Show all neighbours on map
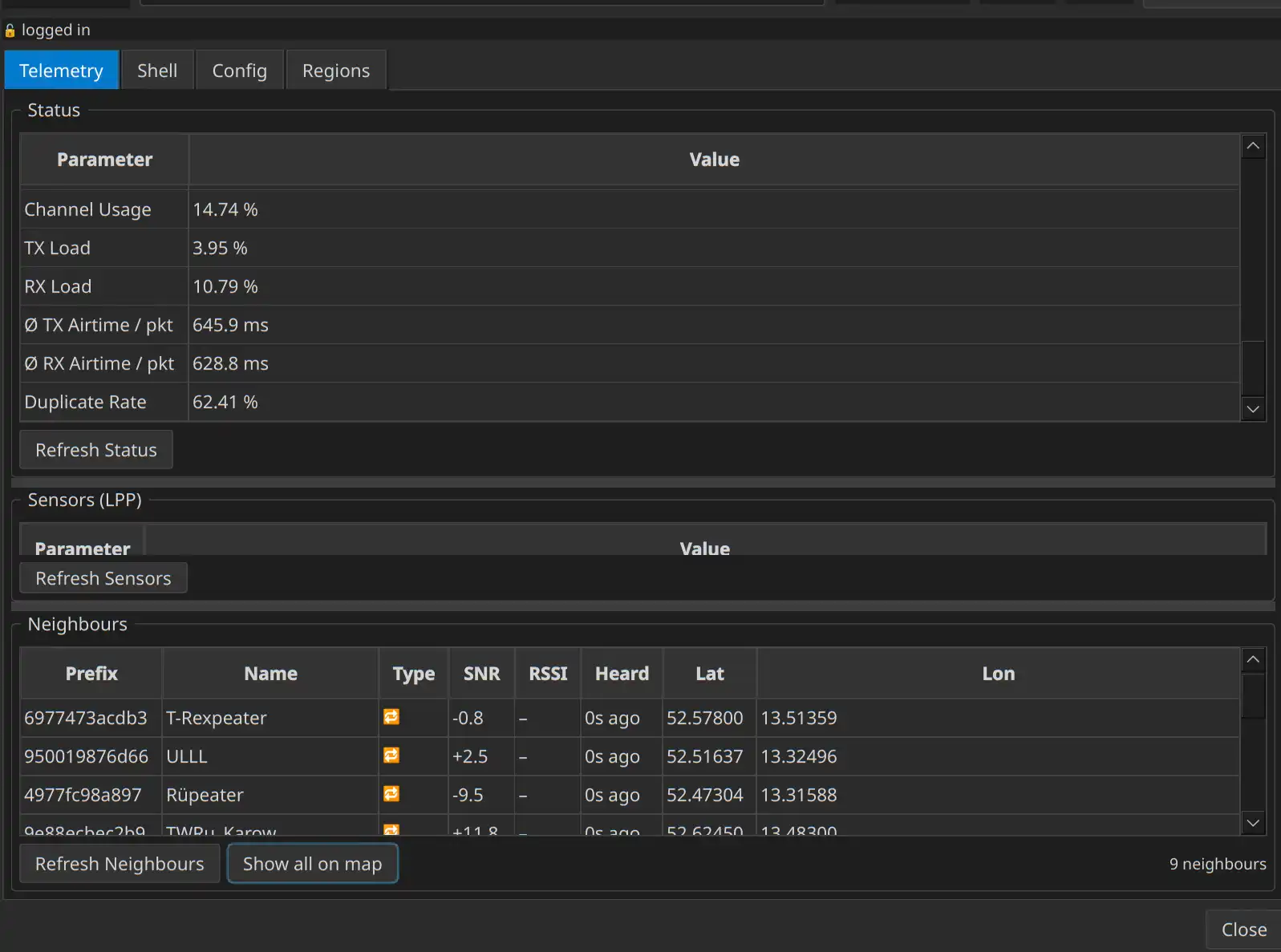Viewport: 1281px width, 952px height. click(312, 864)
